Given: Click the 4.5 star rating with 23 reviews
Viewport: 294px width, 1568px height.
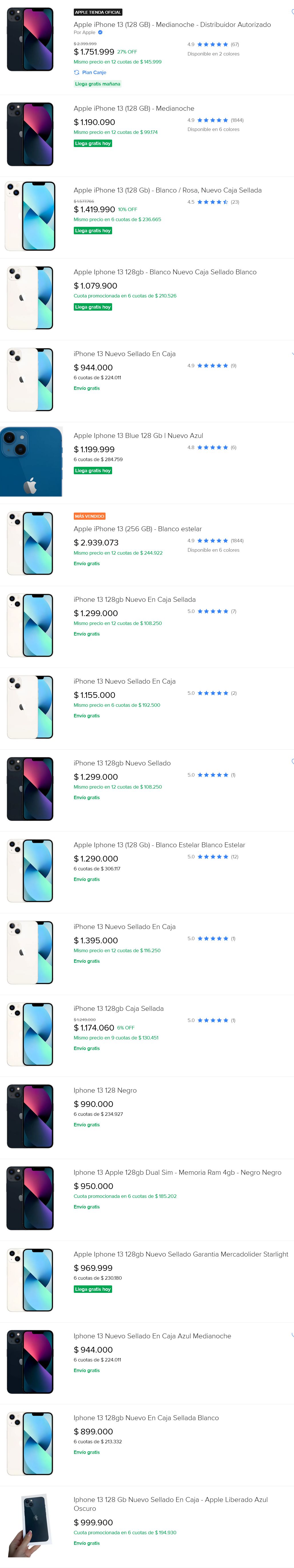Looking at the screenshot, I should 212,202.
